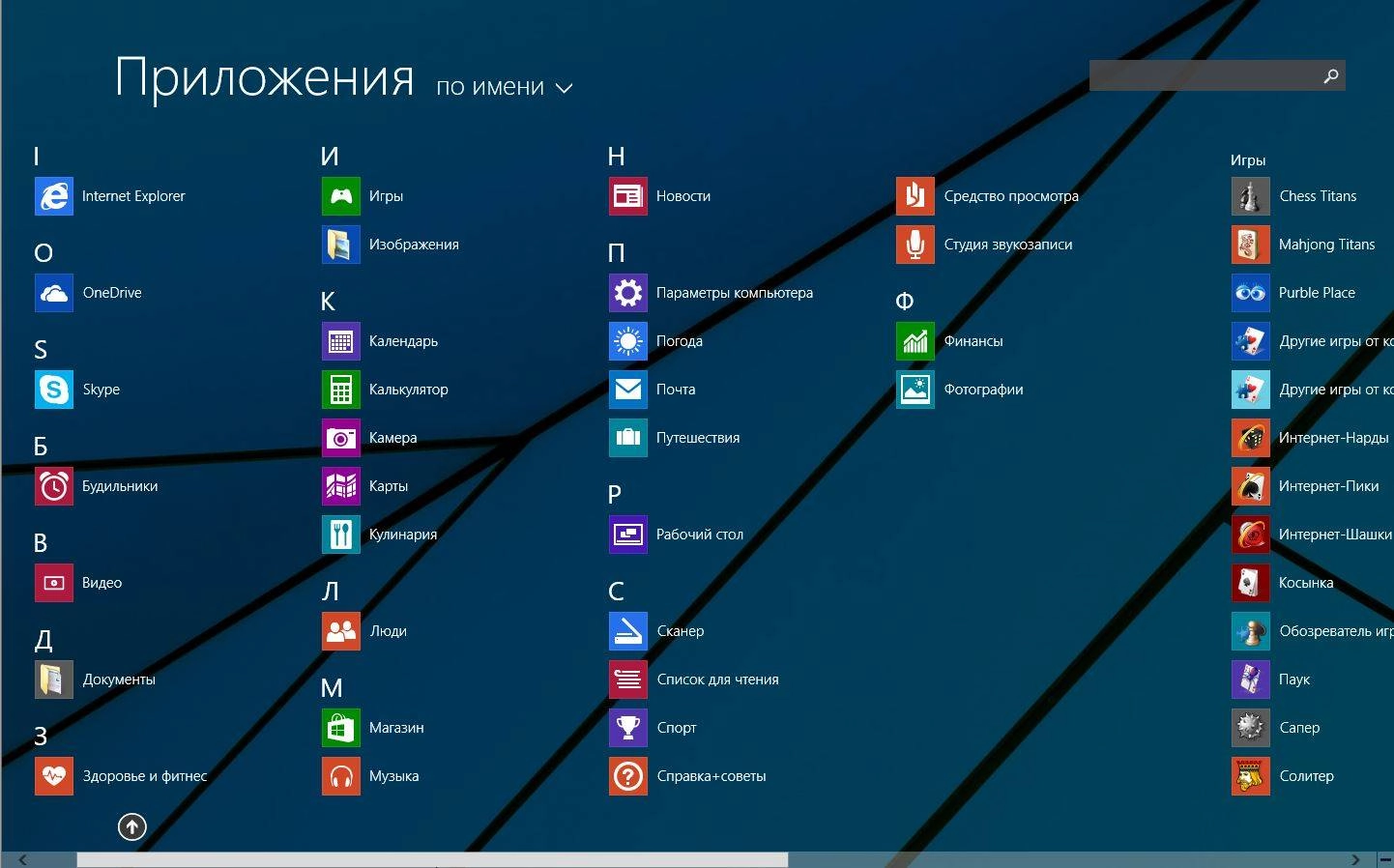Launch Сканер scanner icon
Viewport: 1394px width, 868px height.
point(628,631)
